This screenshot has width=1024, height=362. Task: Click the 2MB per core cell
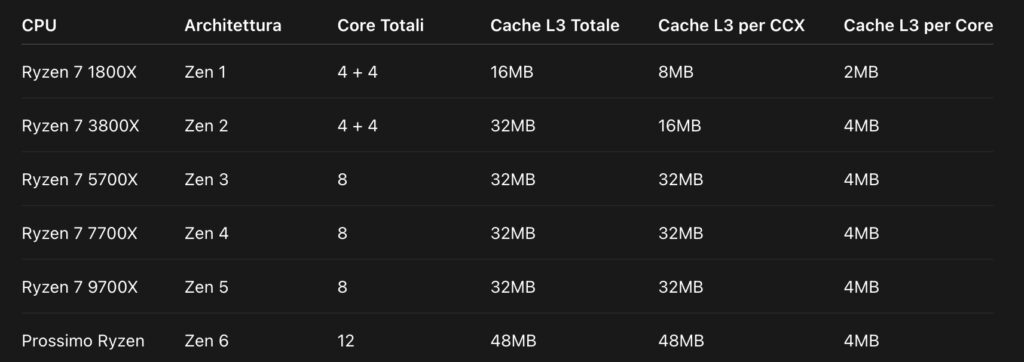pos(861,72)
